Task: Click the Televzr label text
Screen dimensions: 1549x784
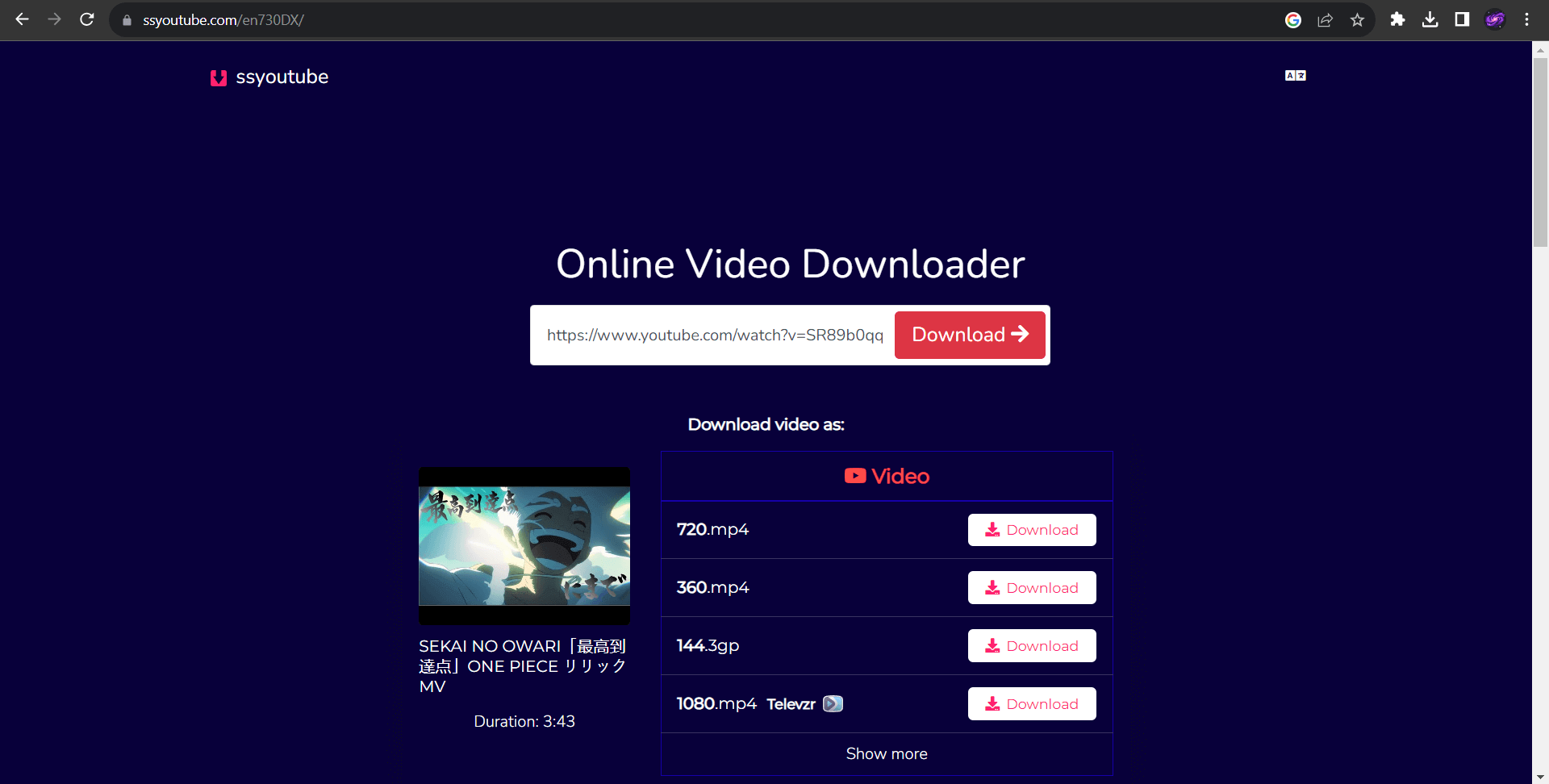Action: (791, 704)
